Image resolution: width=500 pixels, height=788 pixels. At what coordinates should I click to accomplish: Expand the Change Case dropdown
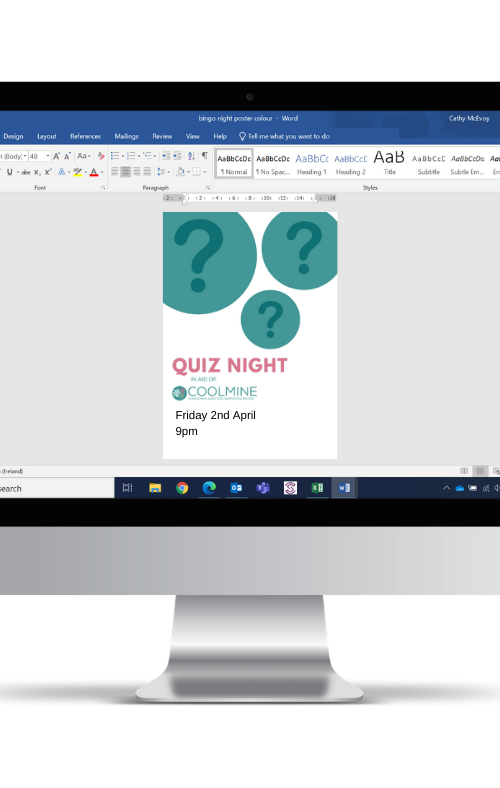click(84, 156)
